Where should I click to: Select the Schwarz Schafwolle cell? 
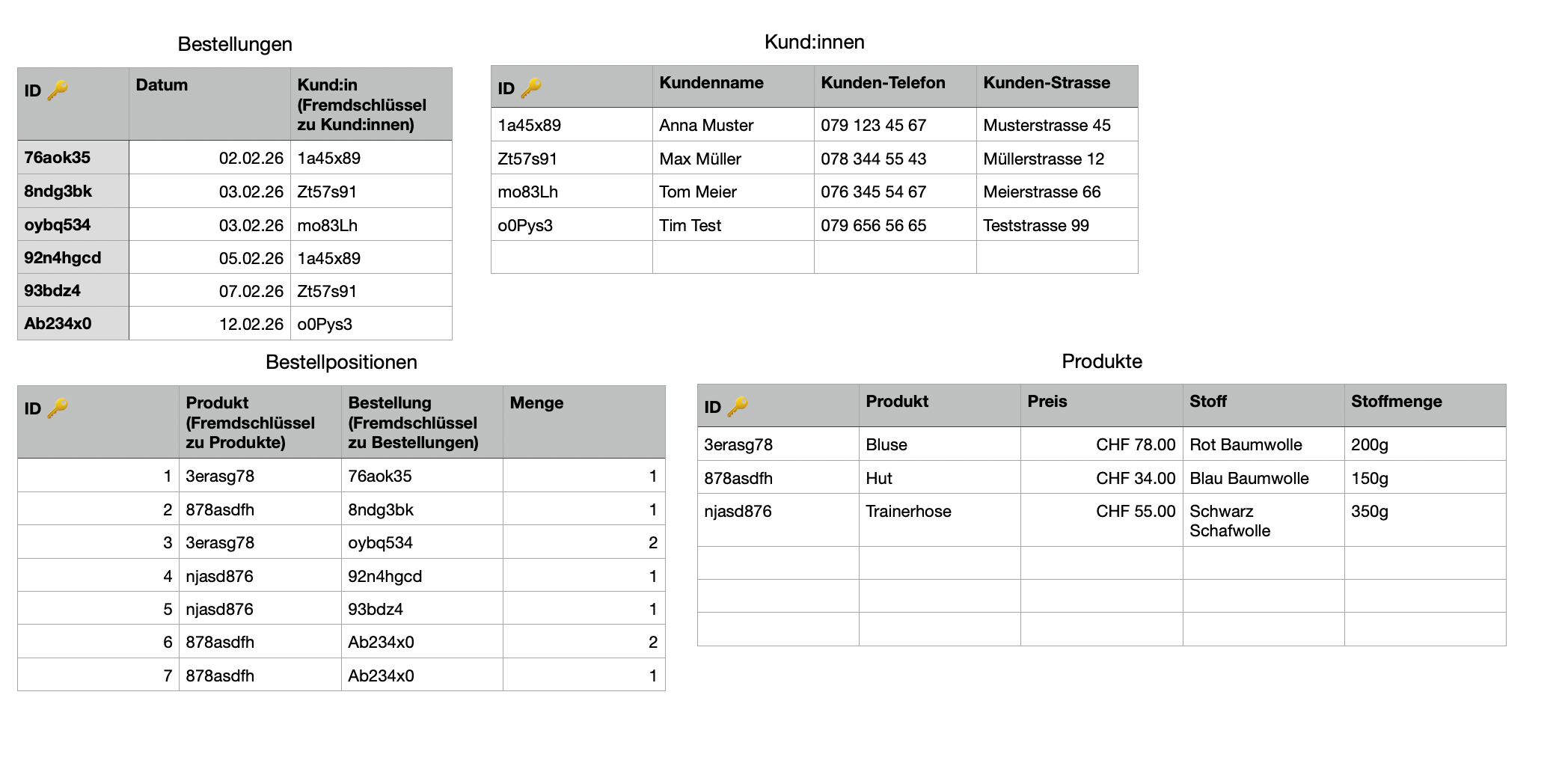1229,521
